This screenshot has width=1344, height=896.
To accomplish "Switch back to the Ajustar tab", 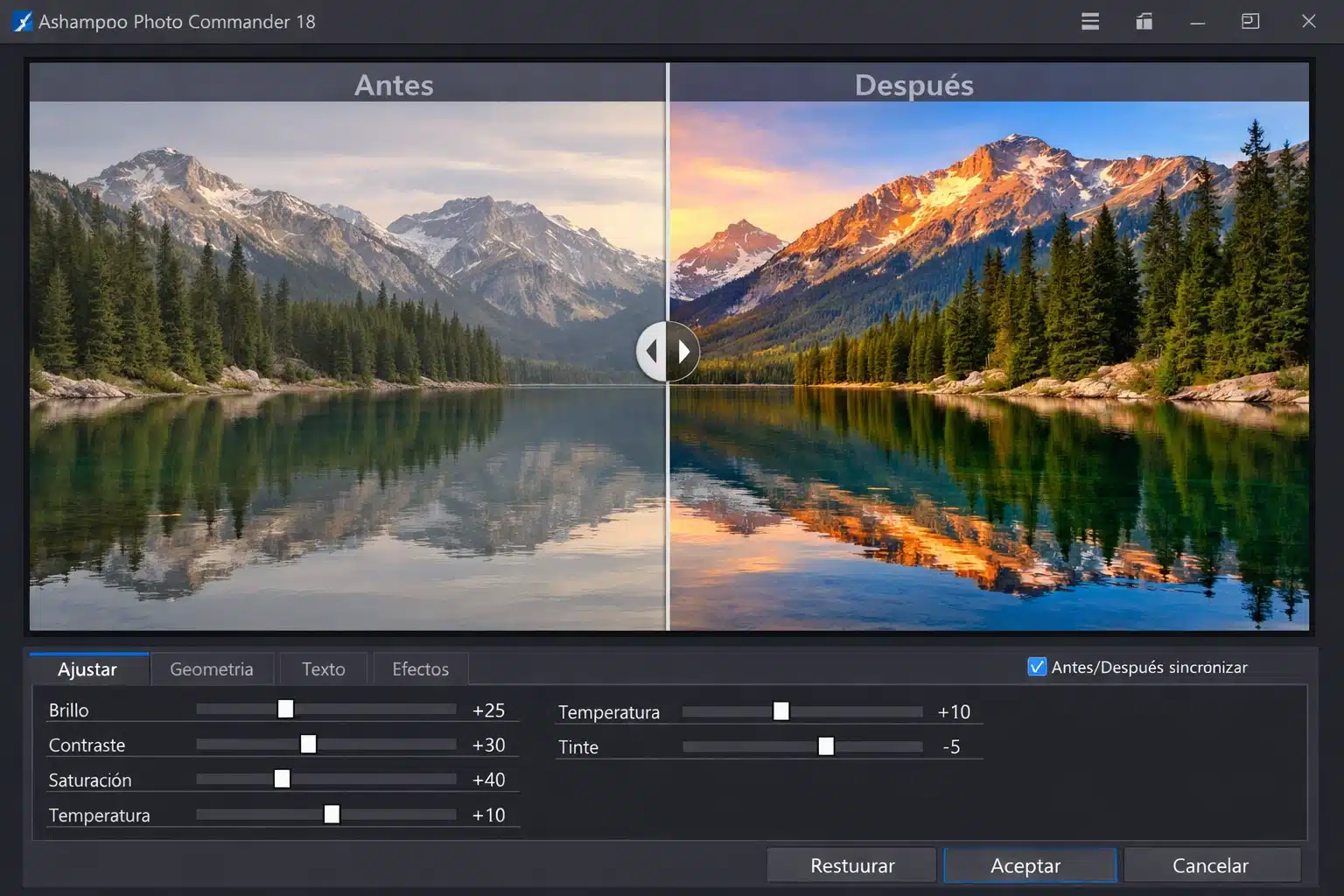I will tap(87, 668).
